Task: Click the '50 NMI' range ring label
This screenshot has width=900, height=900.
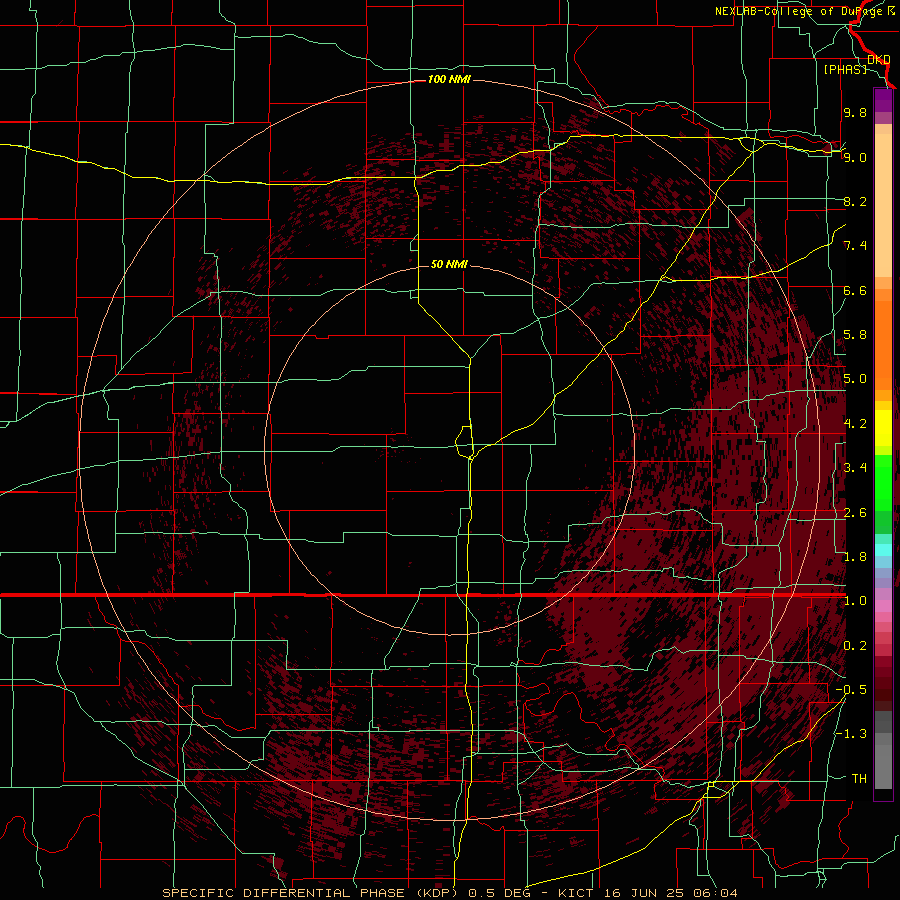Action: click(449, 264)
